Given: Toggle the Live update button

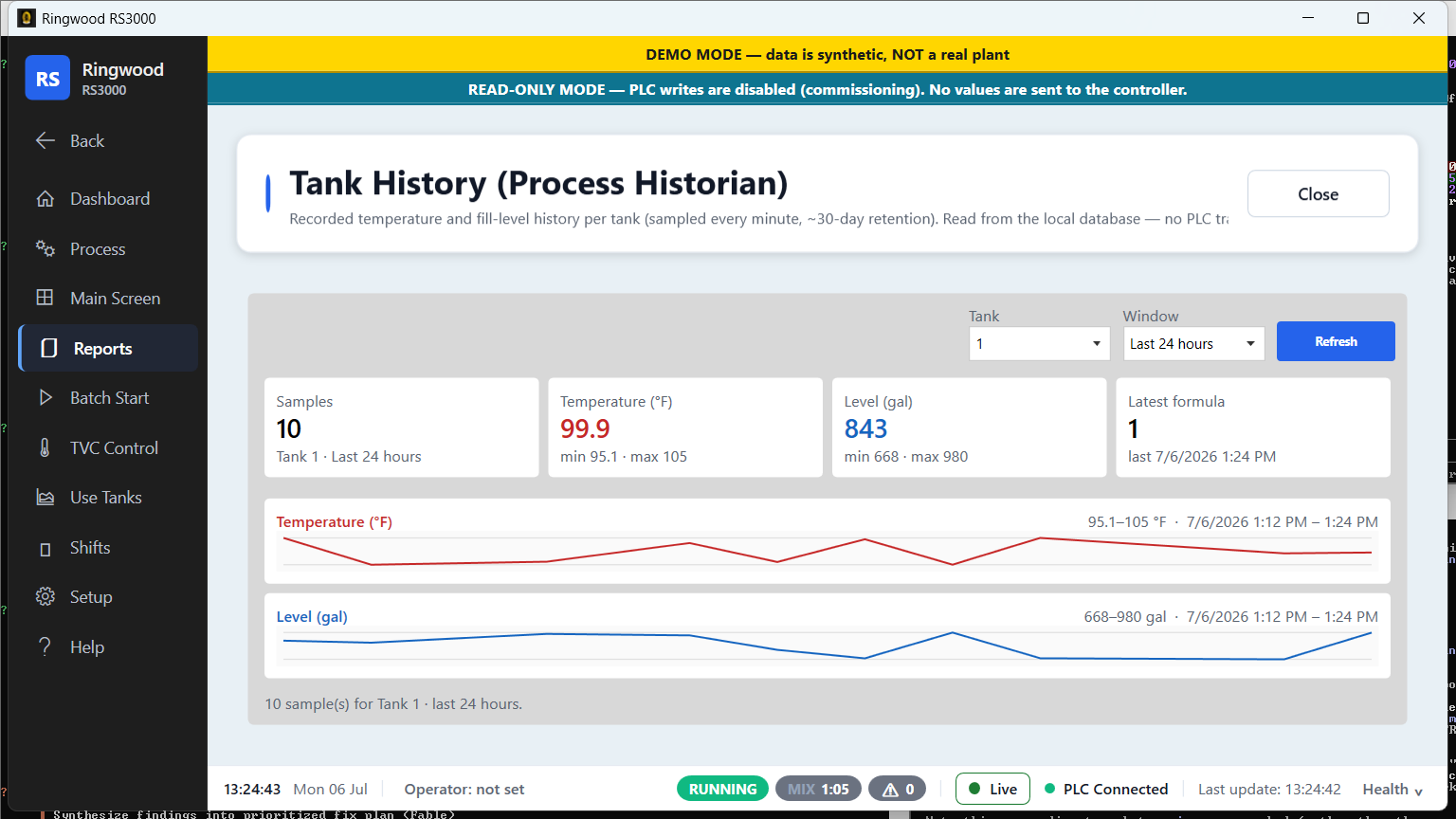Looking at the screenshot, I should pos(992,789).
